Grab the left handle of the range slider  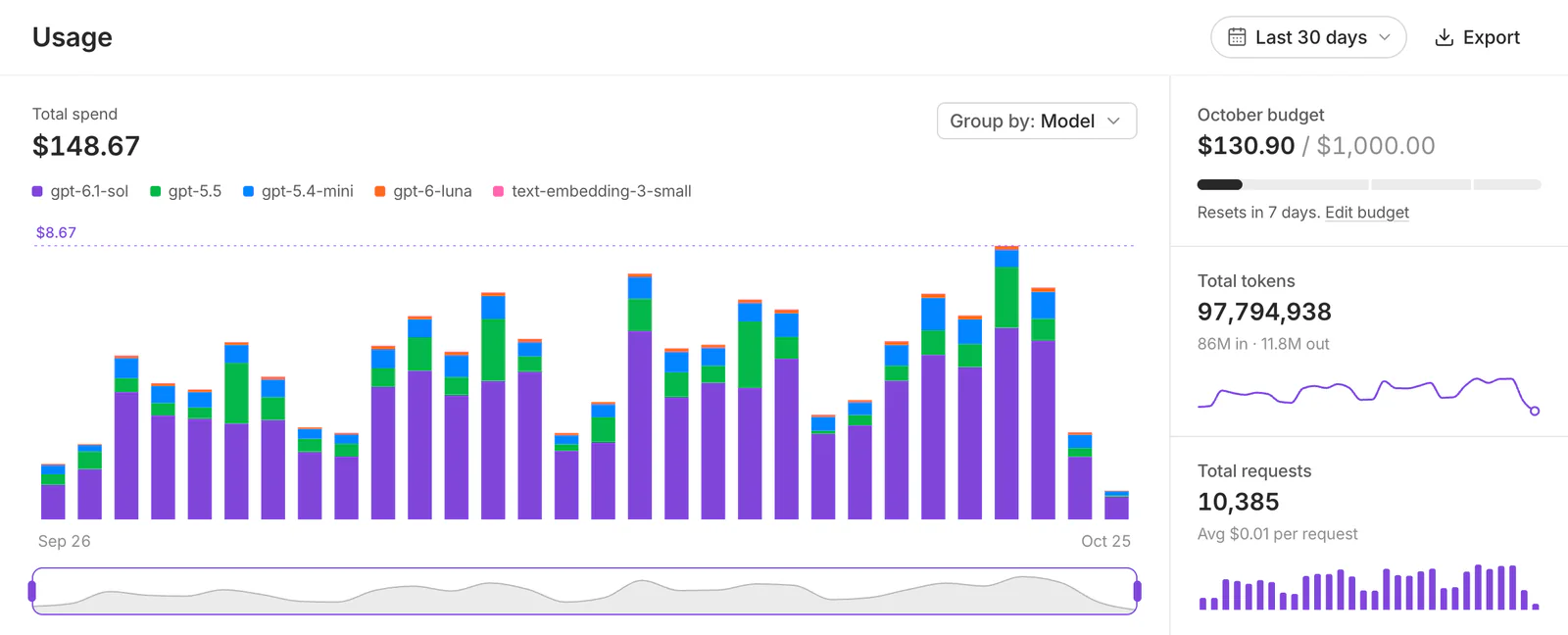click(32, 591)
